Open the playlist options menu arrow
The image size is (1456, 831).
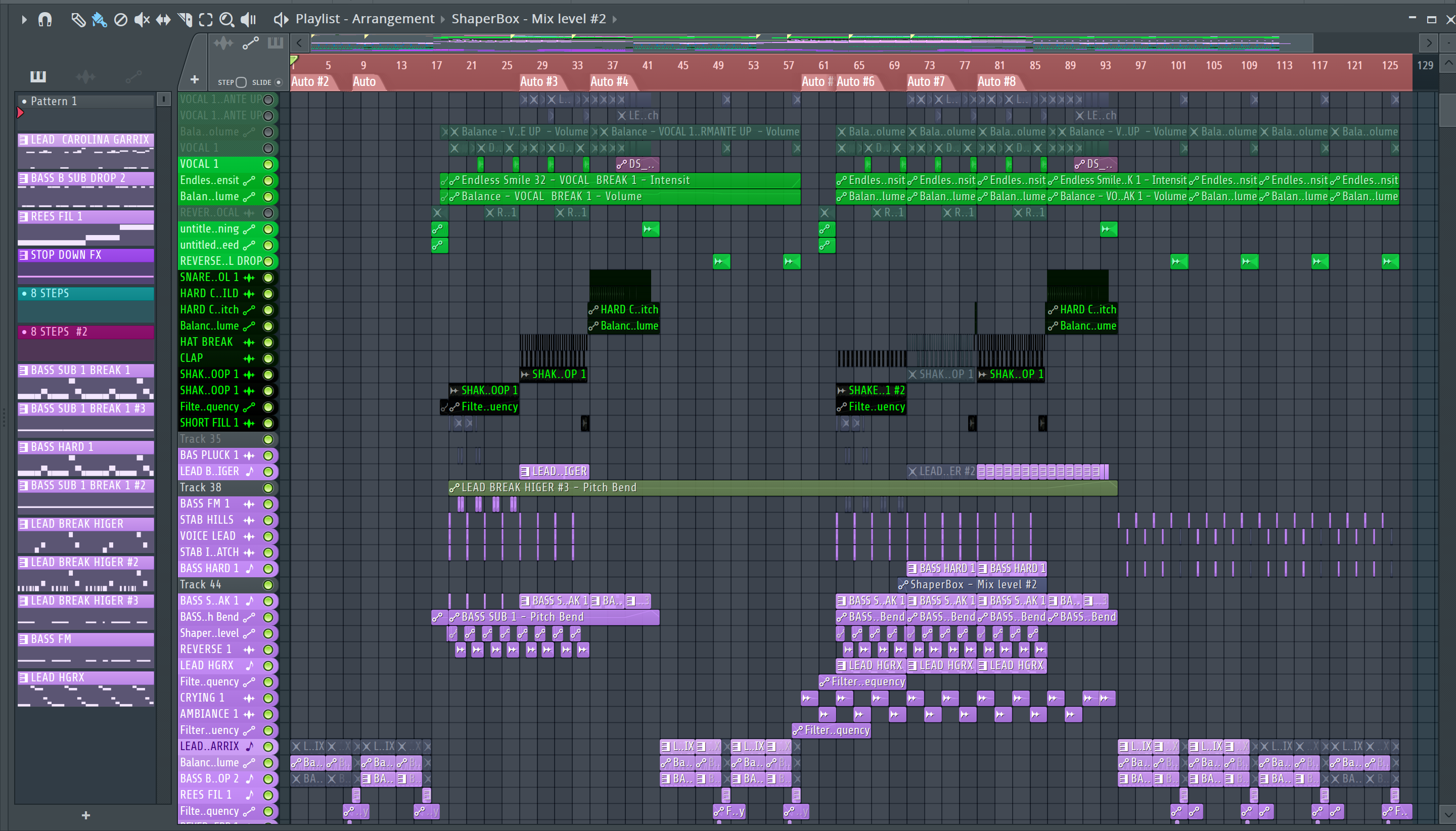24,19
